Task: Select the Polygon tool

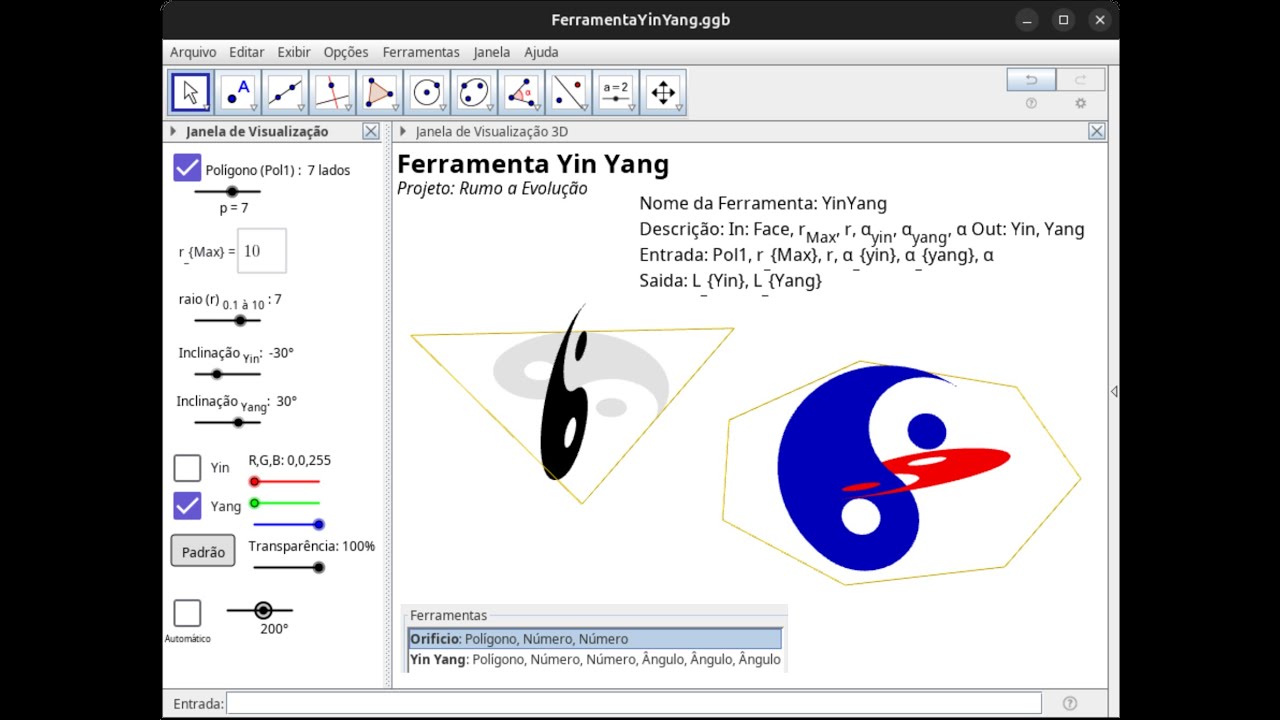Action: pos(379,93)
